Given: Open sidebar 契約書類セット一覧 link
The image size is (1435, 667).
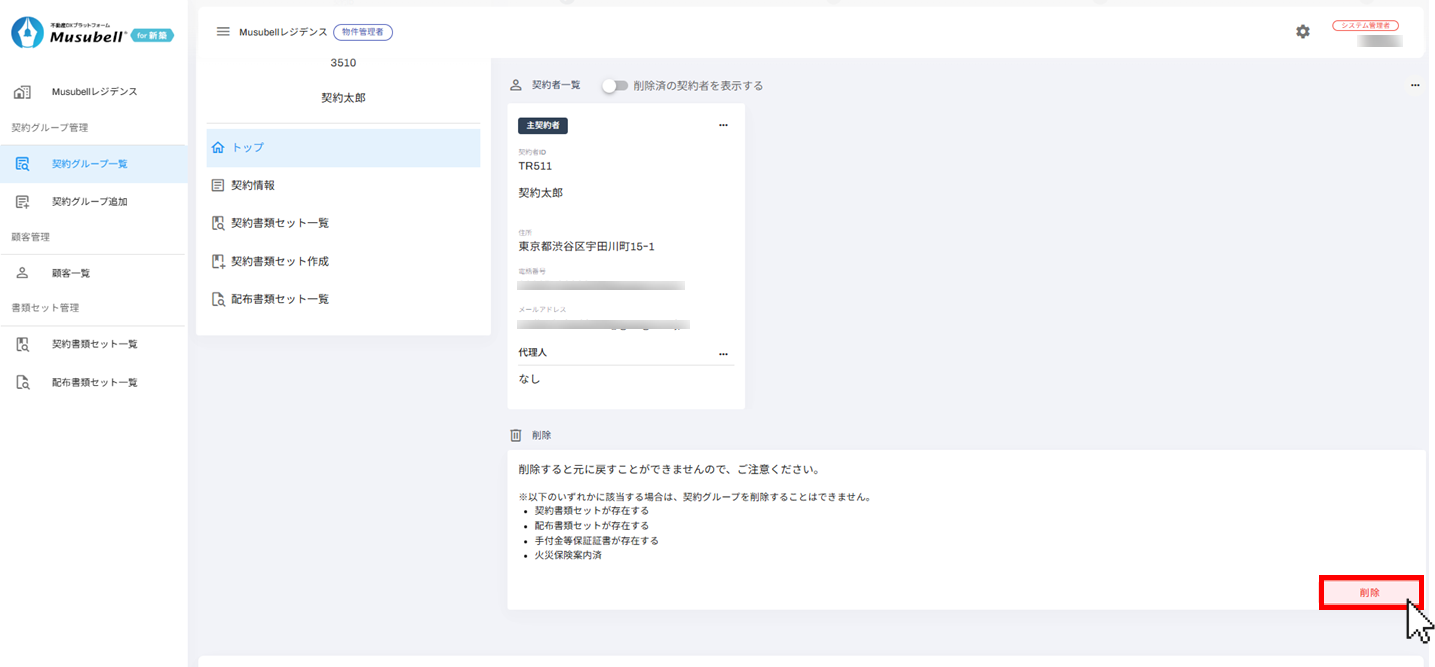Looking at the screenshot, I should coord(94,344).
